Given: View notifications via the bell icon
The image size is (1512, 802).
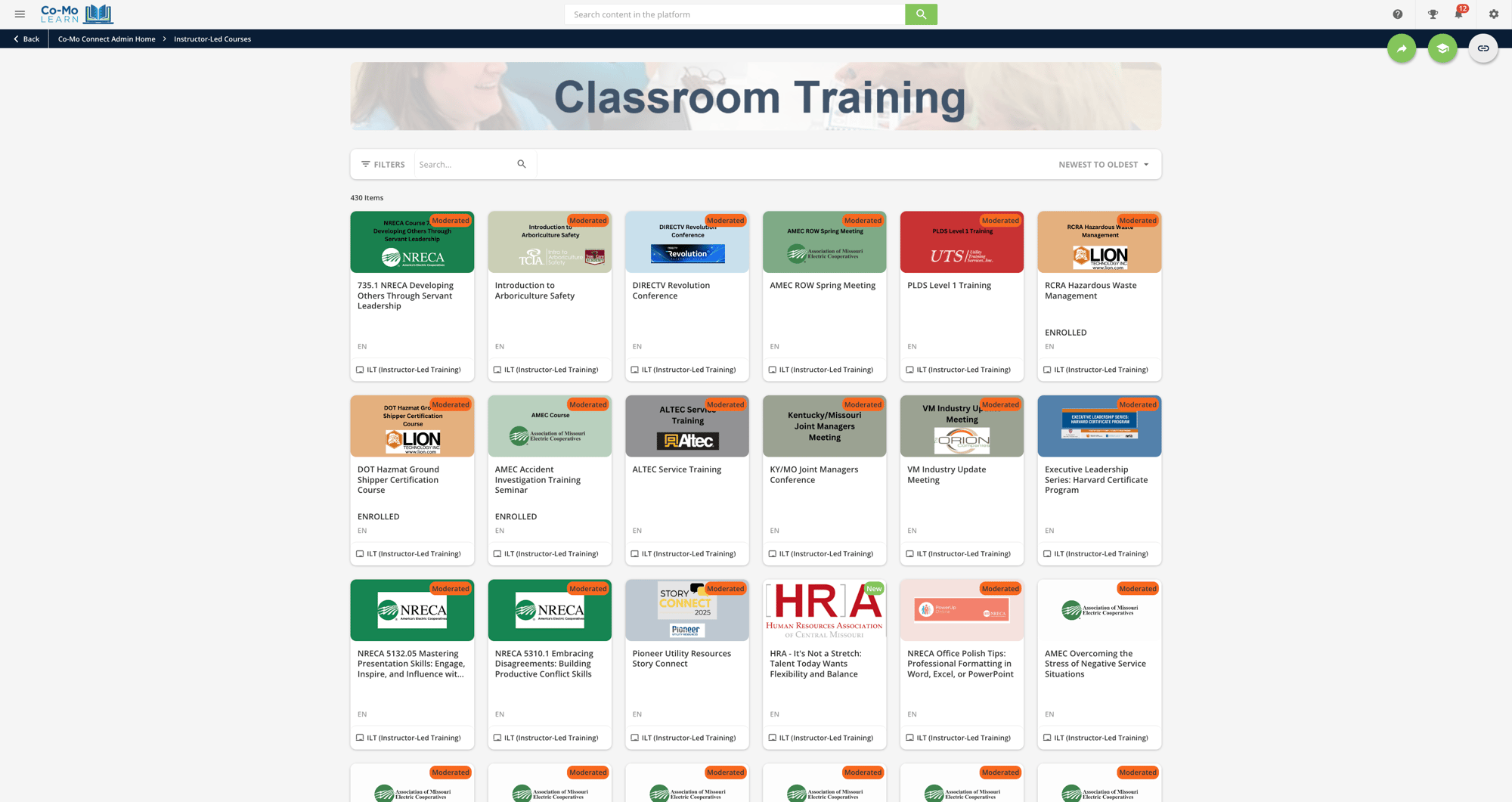Looking at the screenshot, I should coord(1458,14).
